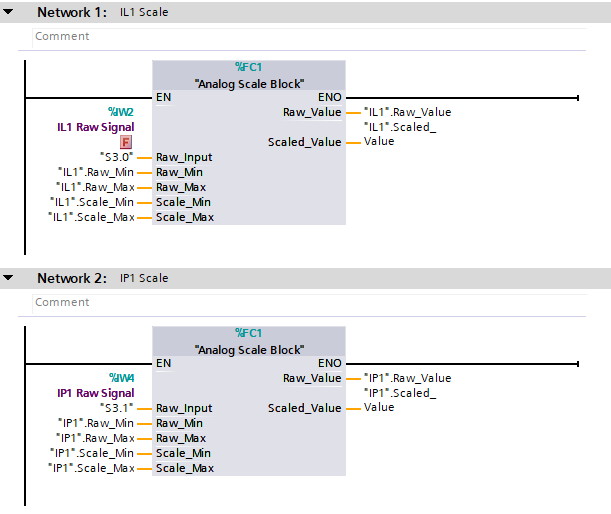
Task: Select the "IL1".Scale_Max input operand
Action: point(91,217)
